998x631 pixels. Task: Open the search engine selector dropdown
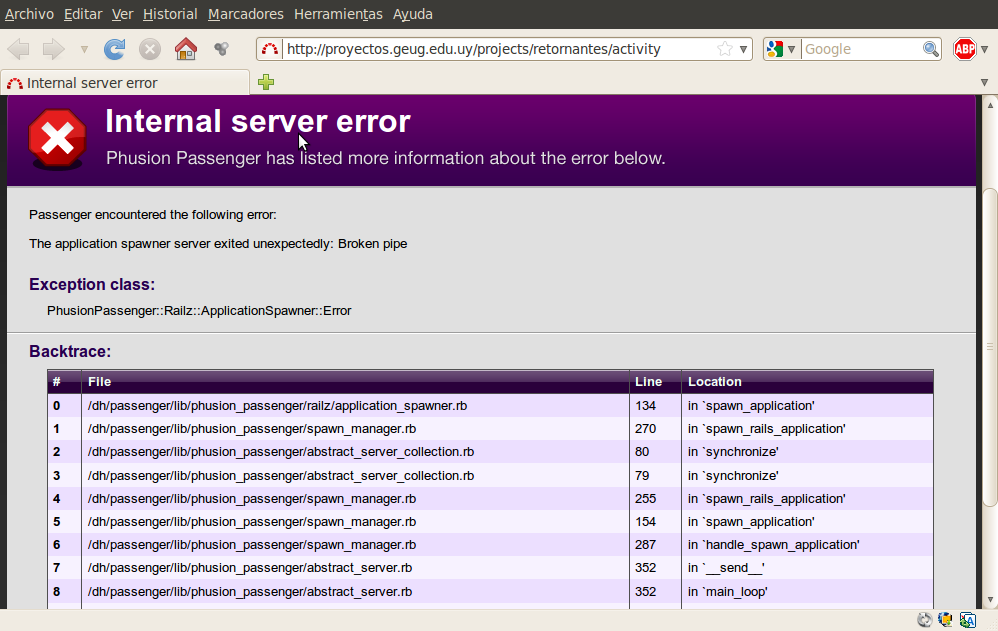click(x=791, y=49)
